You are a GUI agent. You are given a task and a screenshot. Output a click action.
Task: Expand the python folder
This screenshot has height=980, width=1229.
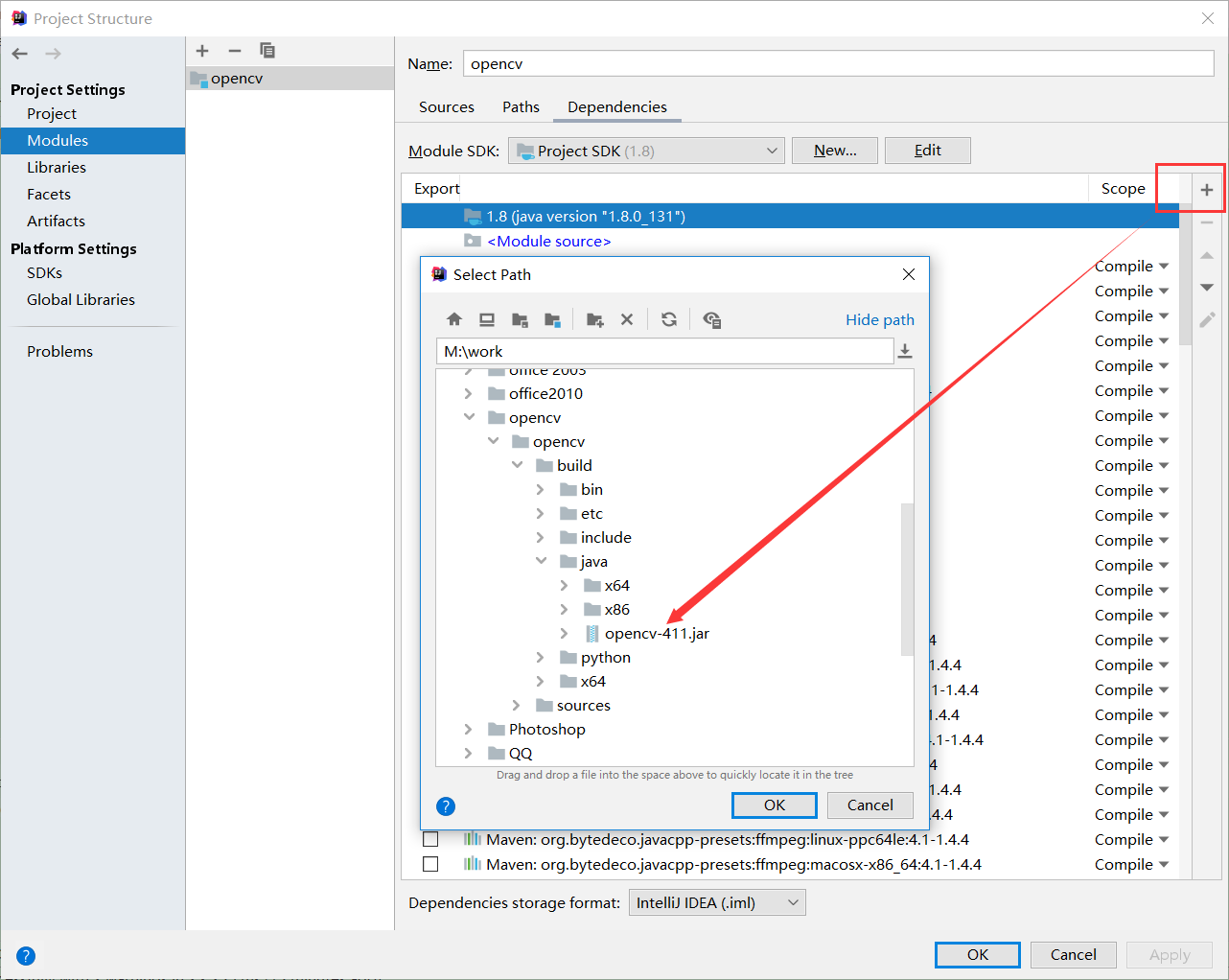pos(540,657)
